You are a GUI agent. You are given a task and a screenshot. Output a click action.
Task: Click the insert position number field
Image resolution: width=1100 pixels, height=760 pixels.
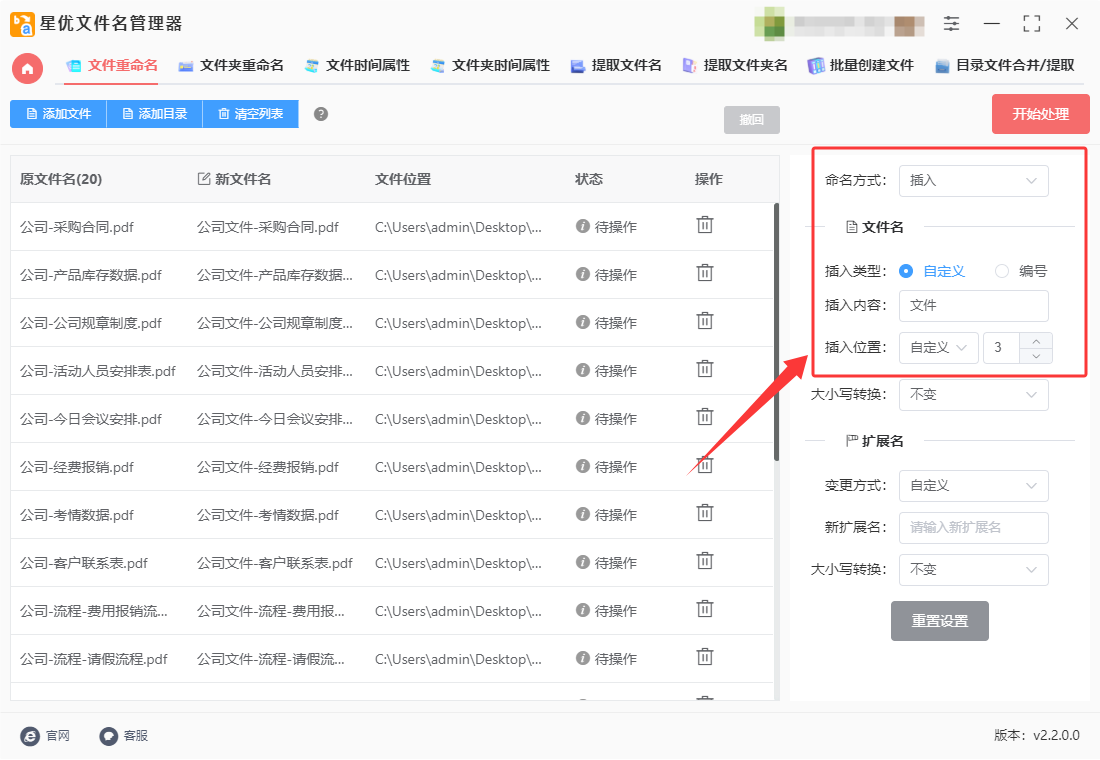point(1001,347)
